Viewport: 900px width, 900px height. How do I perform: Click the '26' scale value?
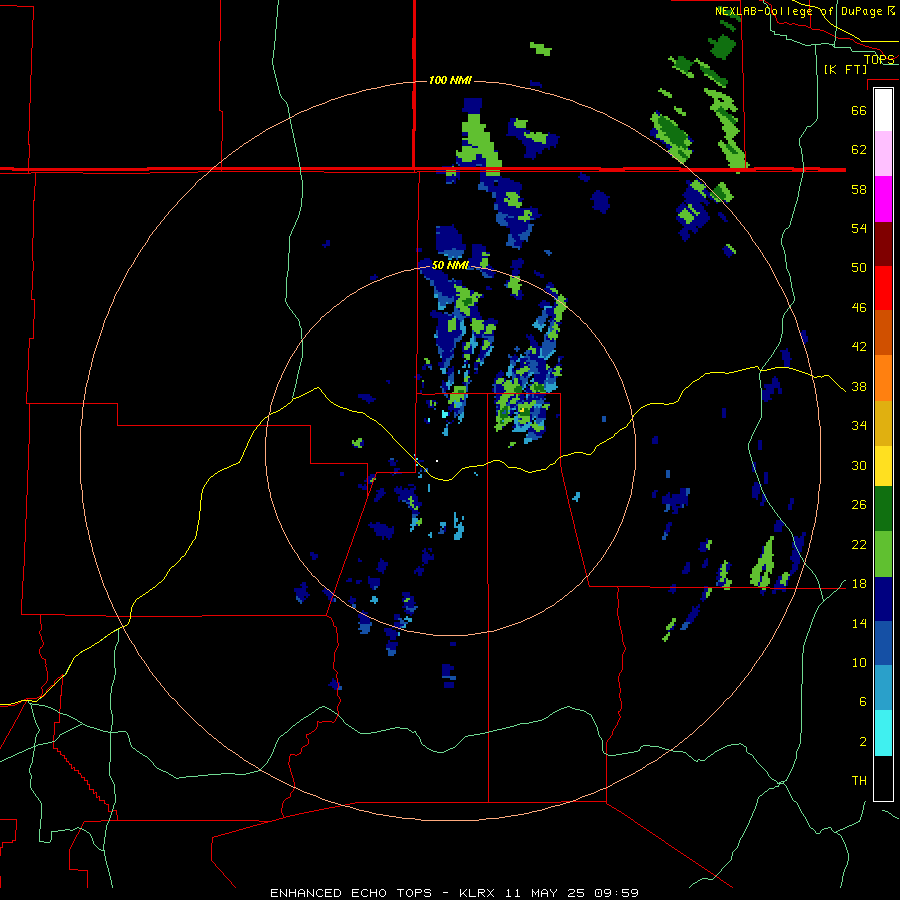859,505
